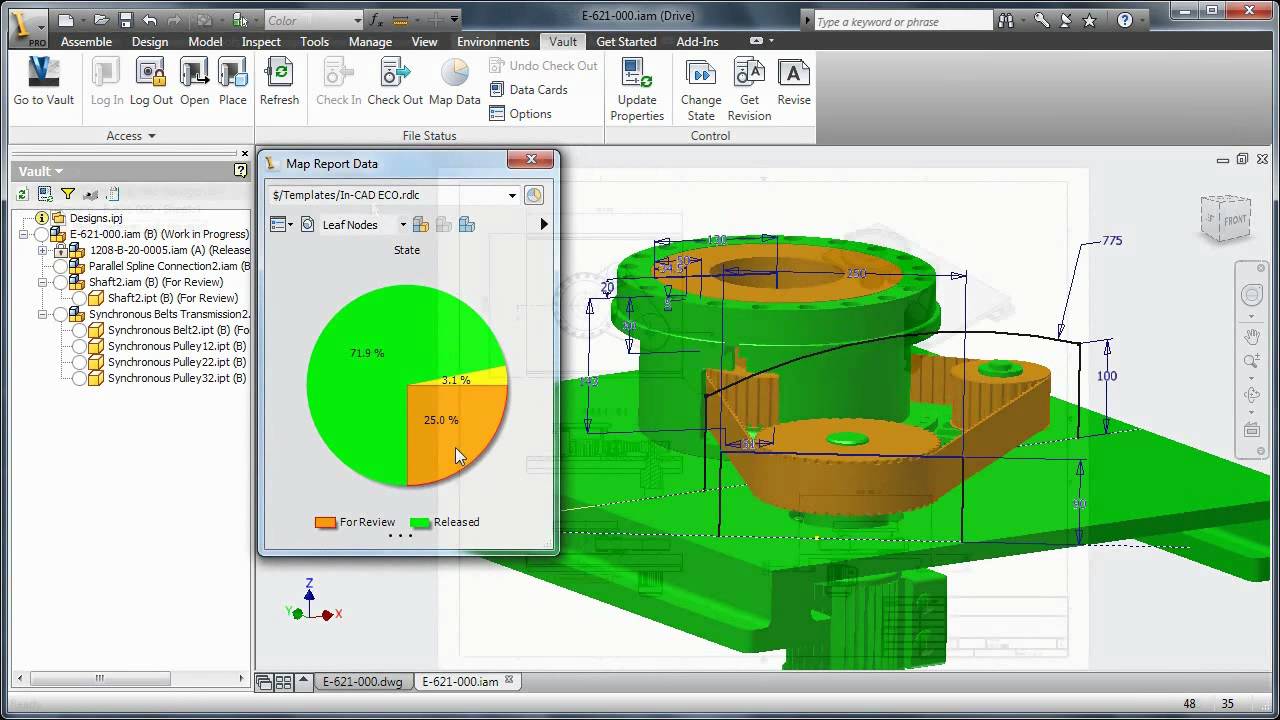The width and height of the screenshot is (1280, 720).
Task: Toggle status circle for E-621-000.iam
Action: pyautogui.click(x=41, y=234)
